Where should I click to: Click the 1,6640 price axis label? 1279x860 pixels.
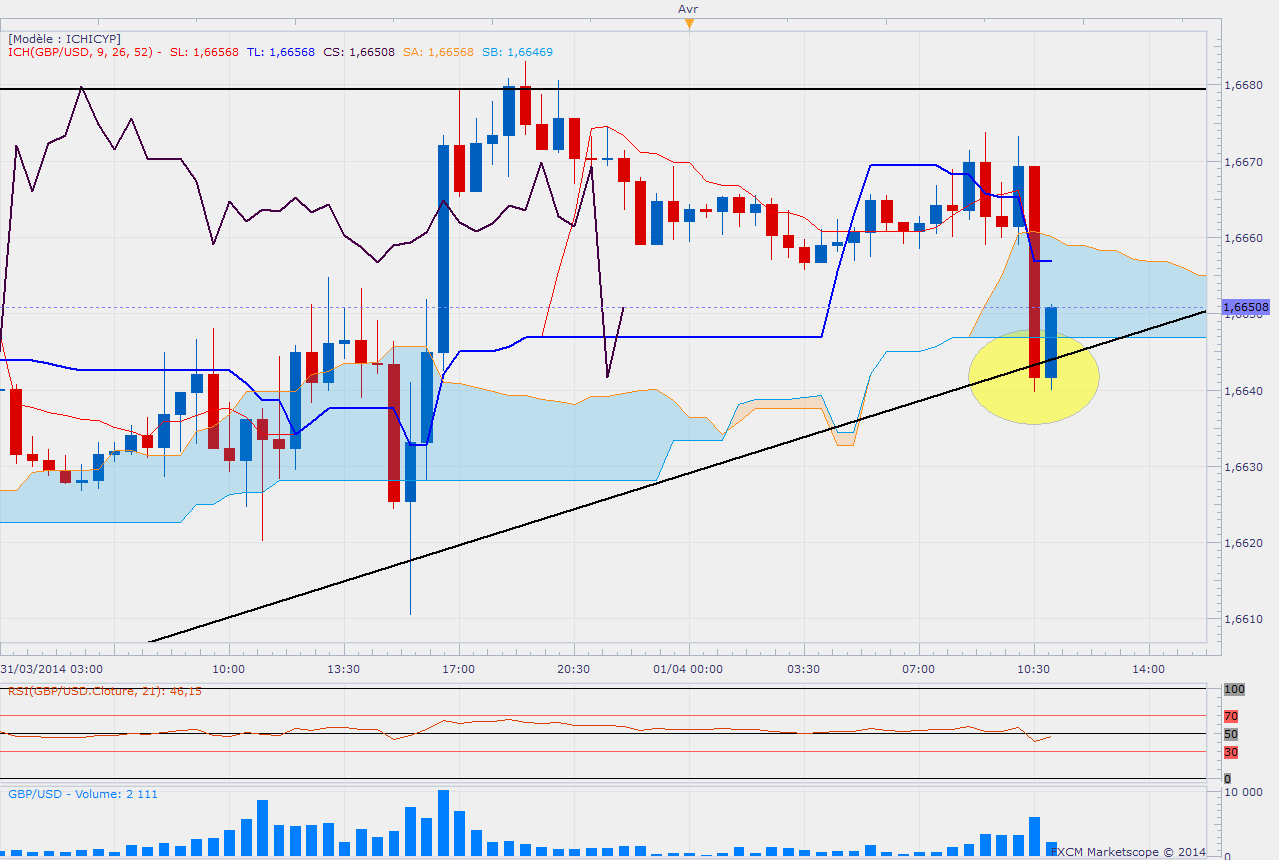click(1242, 391)
